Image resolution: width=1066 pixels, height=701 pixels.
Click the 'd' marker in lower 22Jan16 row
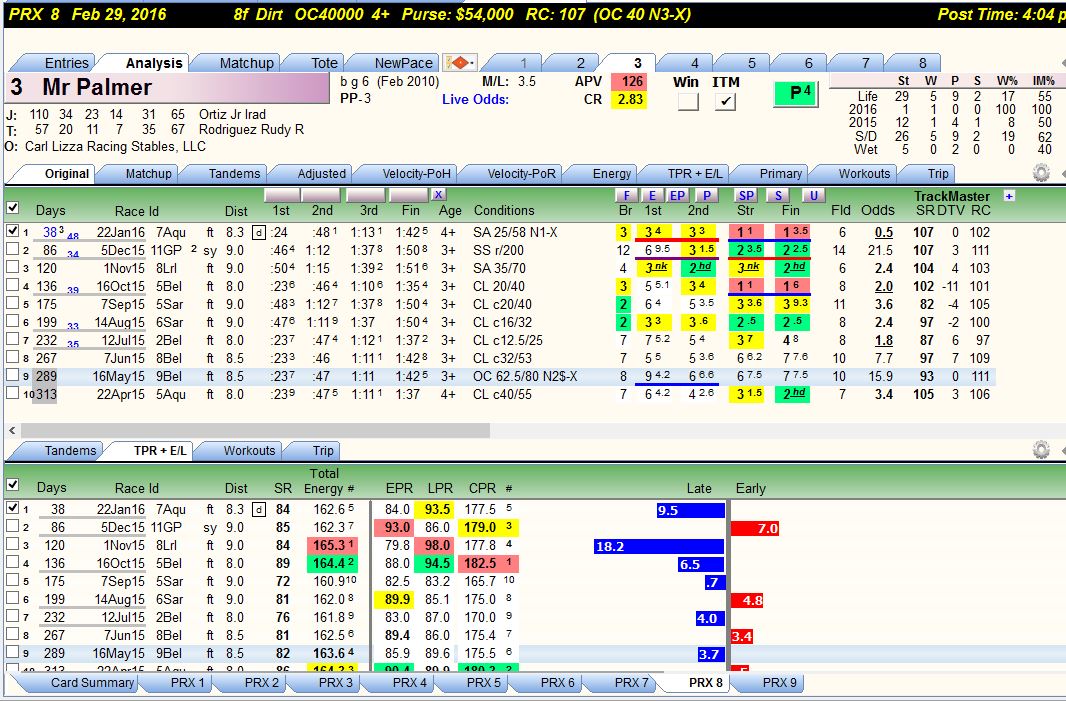coord(258,509)
